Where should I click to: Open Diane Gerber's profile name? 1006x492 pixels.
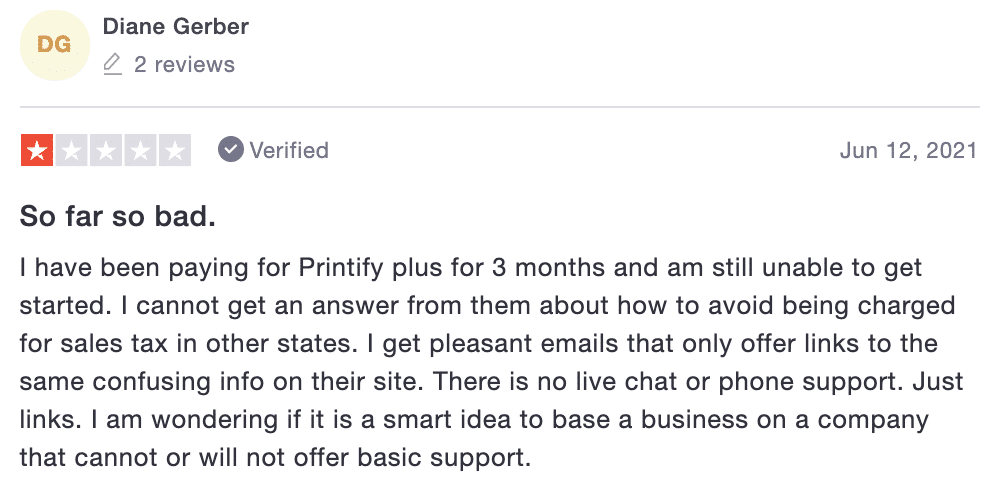tap(176, 27)
